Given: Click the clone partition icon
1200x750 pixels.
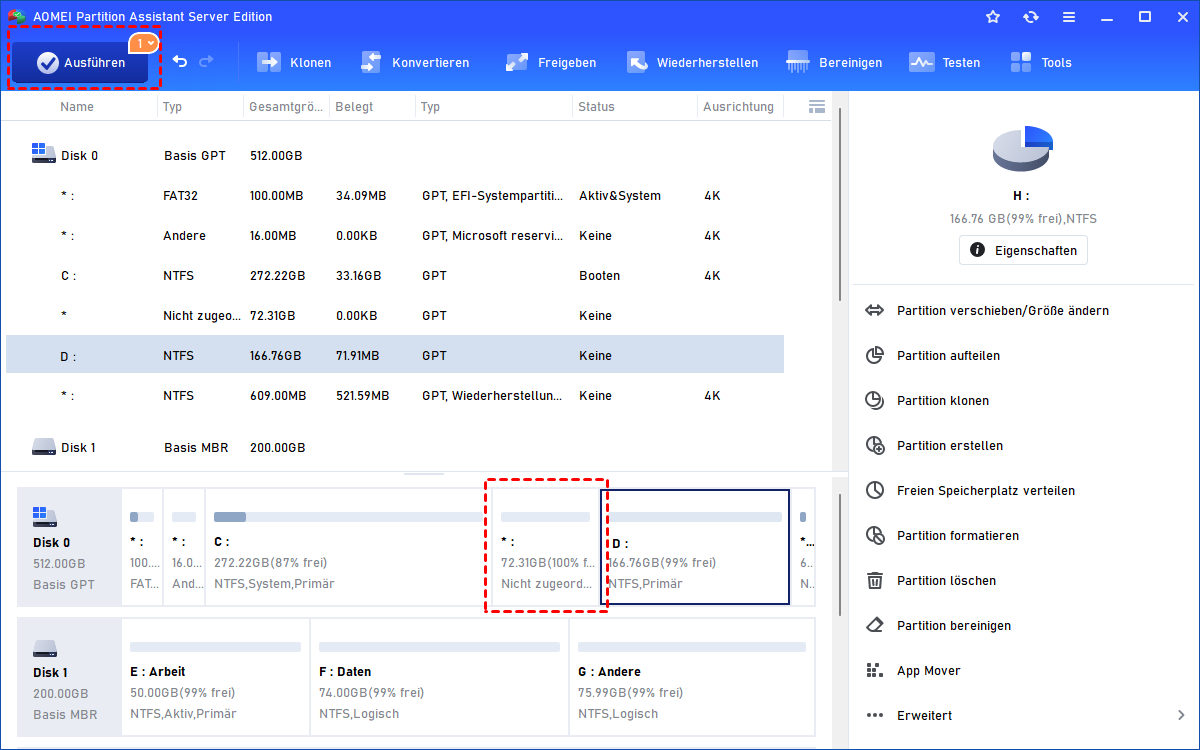Looking at the screenshot, I should [875, 401].
